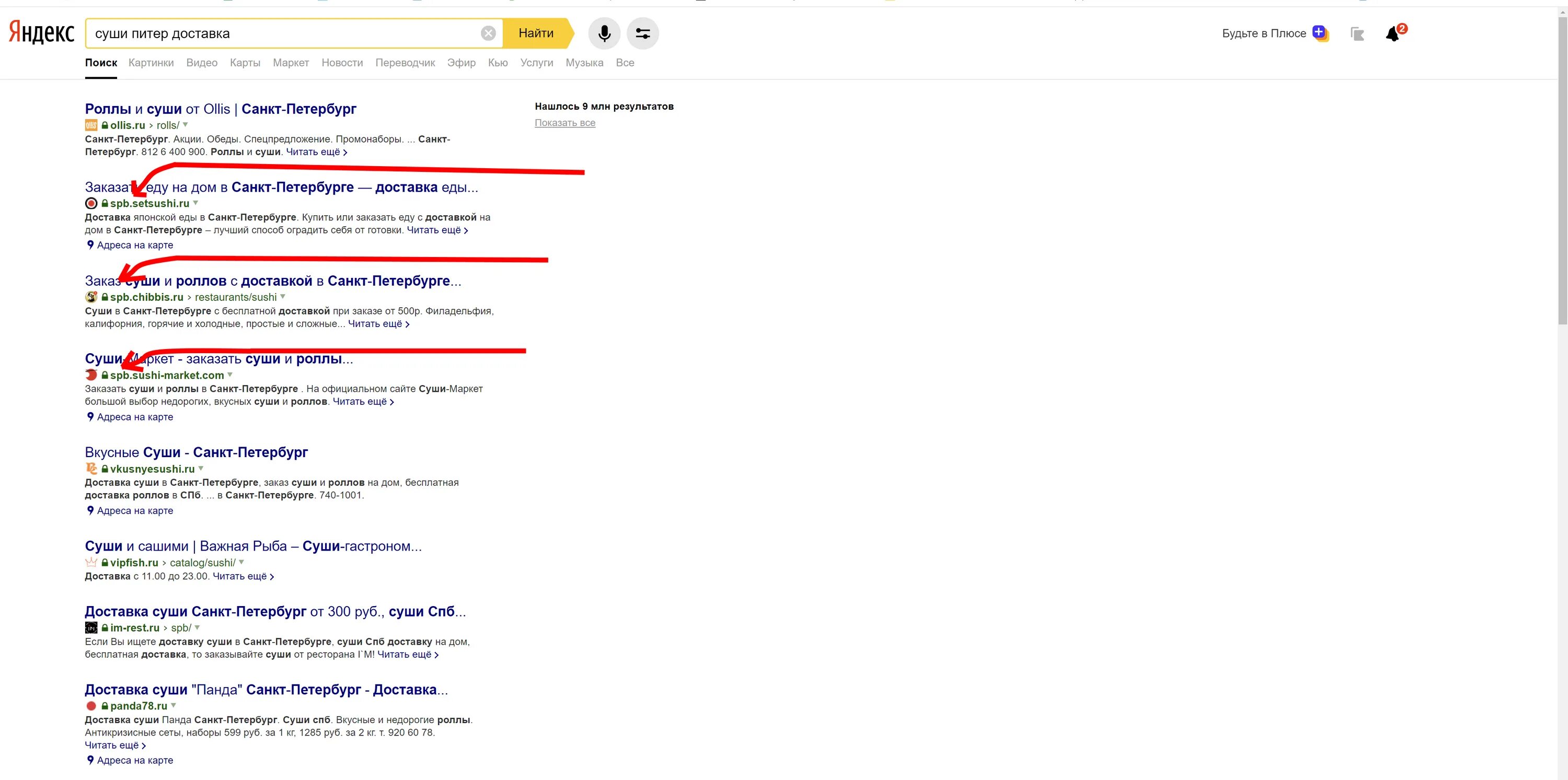Image resolution: width=1568 pixels, height=780 pixels.
Task: Click the vkusnyesushi.ru favicon
Action: pyautogui.click(x=91, y=469)
